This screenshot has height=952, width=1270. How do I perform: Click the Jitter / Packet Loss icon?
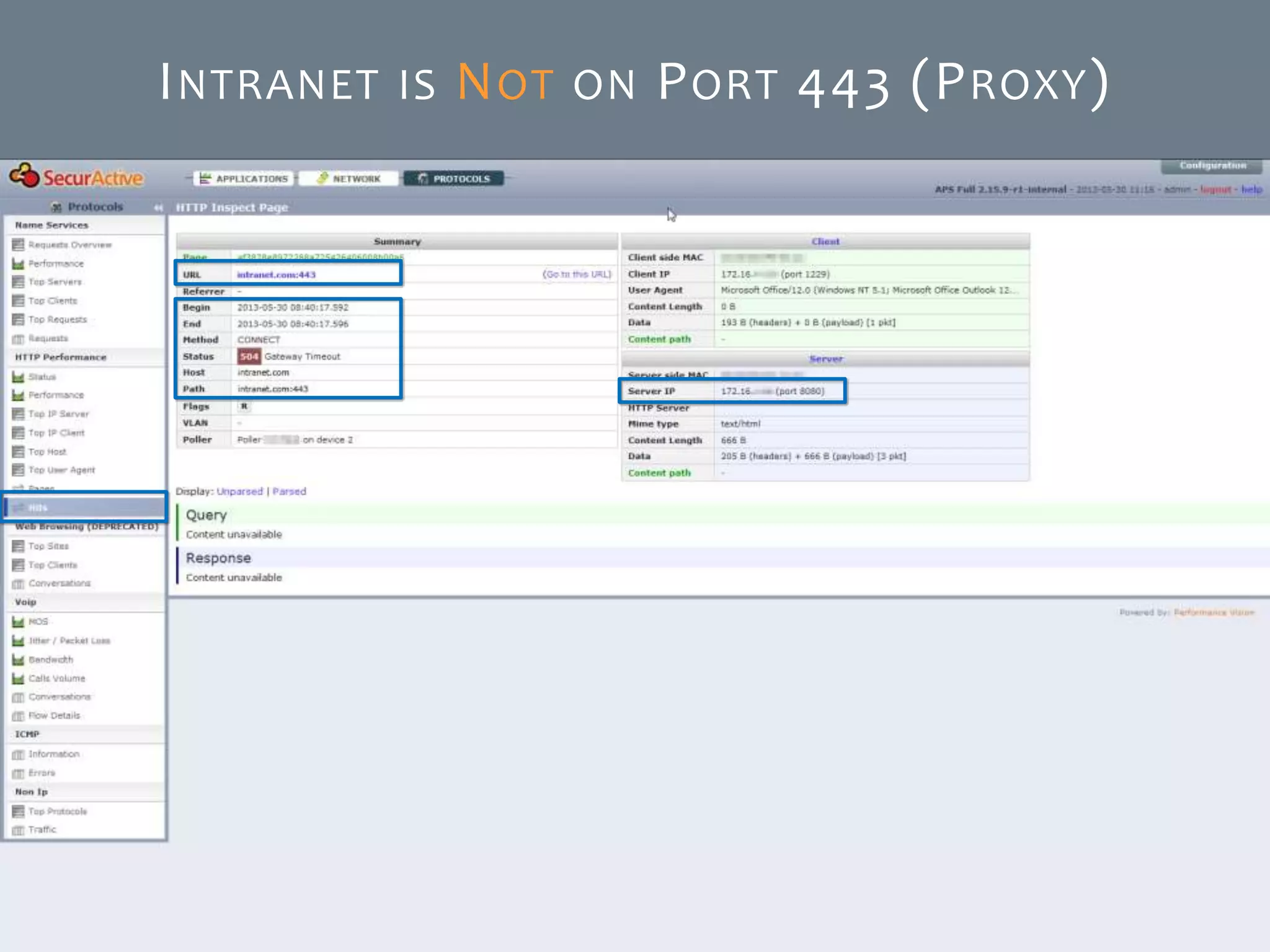point(18,641)
